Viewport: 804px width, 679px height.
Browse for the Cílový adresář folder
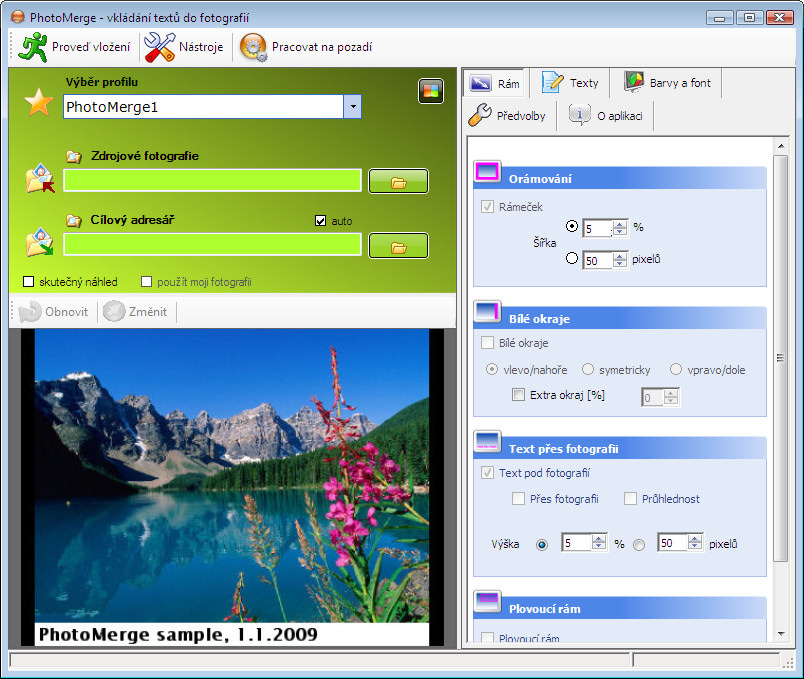click(x=398, y=246)
